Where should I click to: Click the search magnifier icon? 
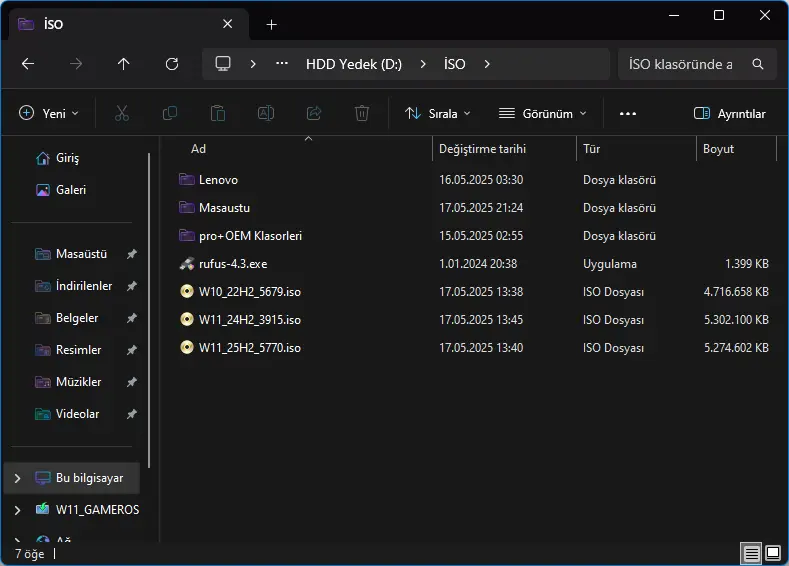758,64
